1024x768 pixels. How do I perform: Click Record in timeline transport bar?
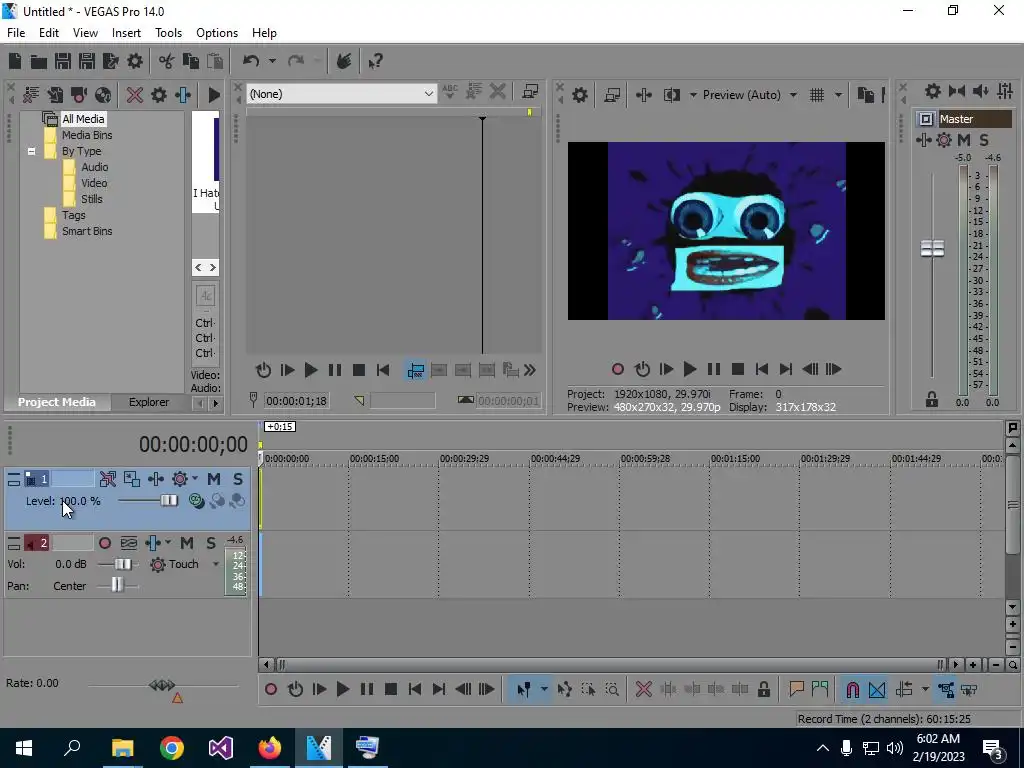(271, 689)
